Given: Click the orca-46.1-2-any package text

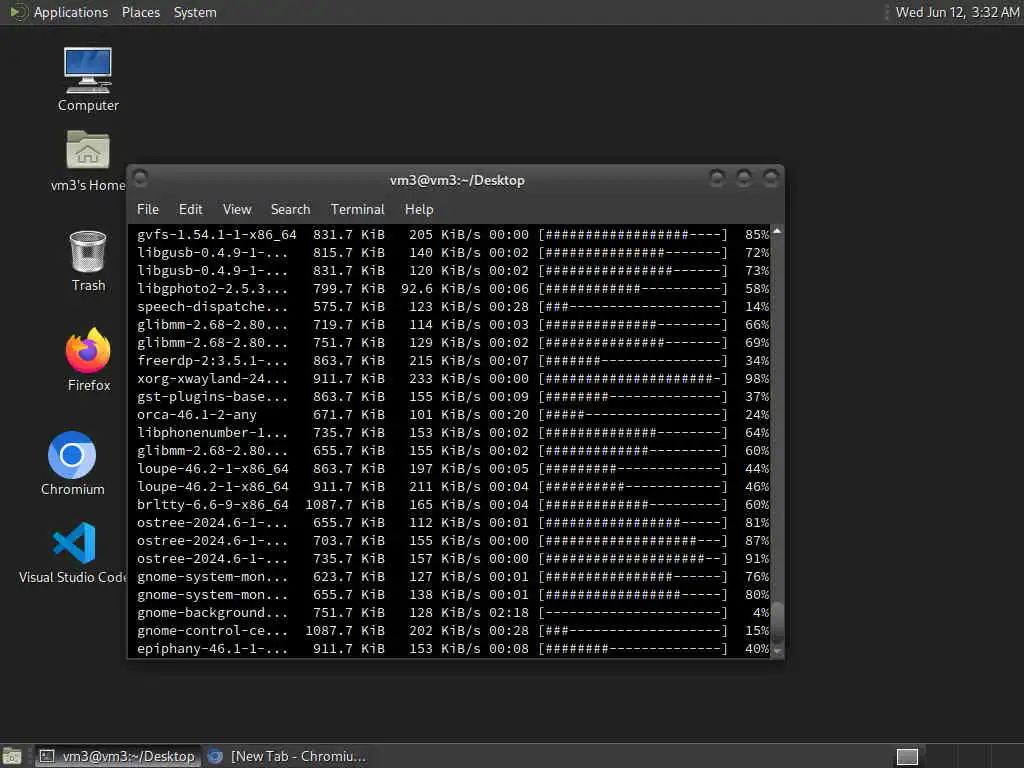Looking at the screenshot, I should (197, 415).
